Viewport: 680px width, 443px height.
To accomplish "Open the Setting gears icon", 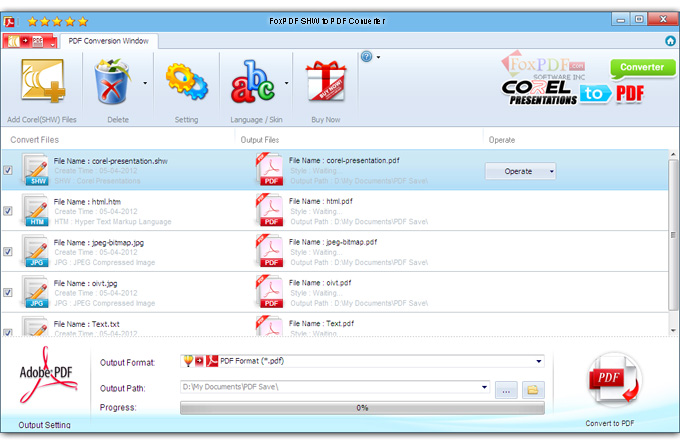I will pyautogui.click(x=186, y=81).
